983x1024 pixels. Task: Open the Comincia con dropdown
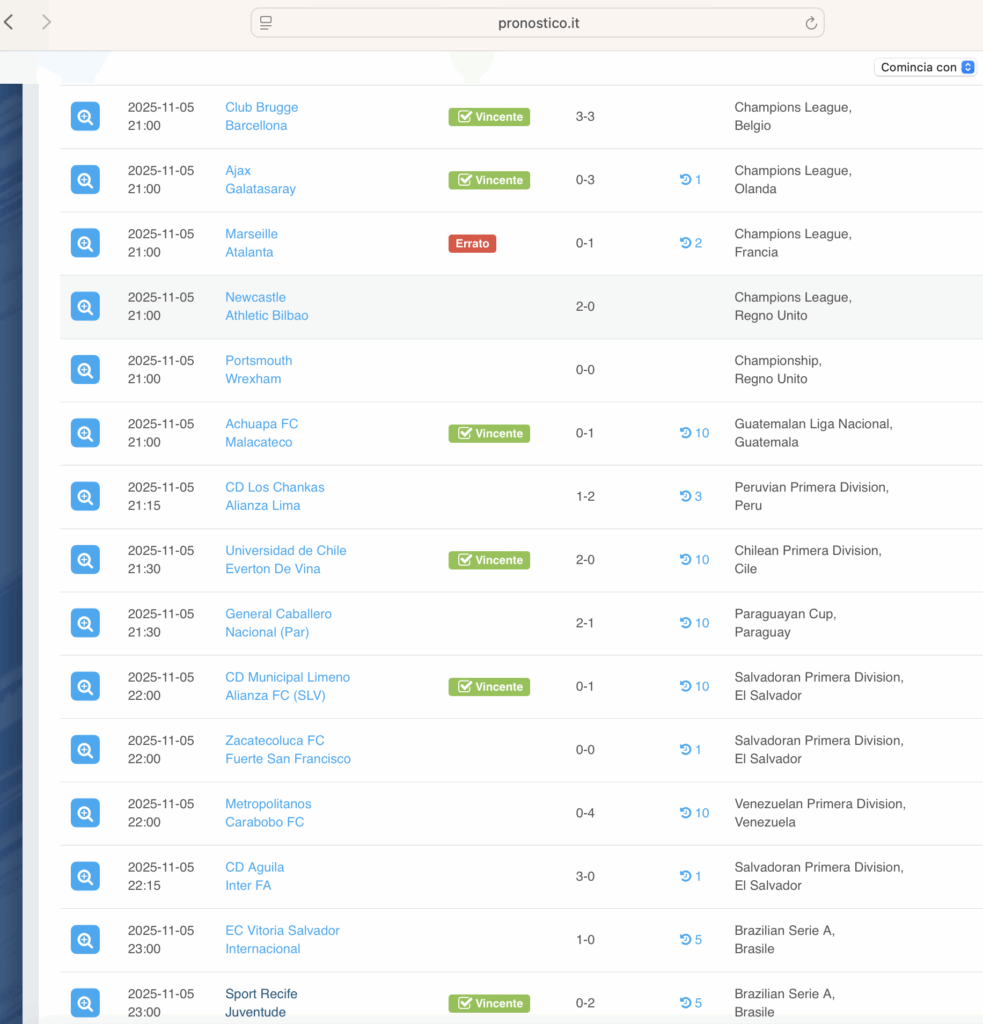coord(926,67)
